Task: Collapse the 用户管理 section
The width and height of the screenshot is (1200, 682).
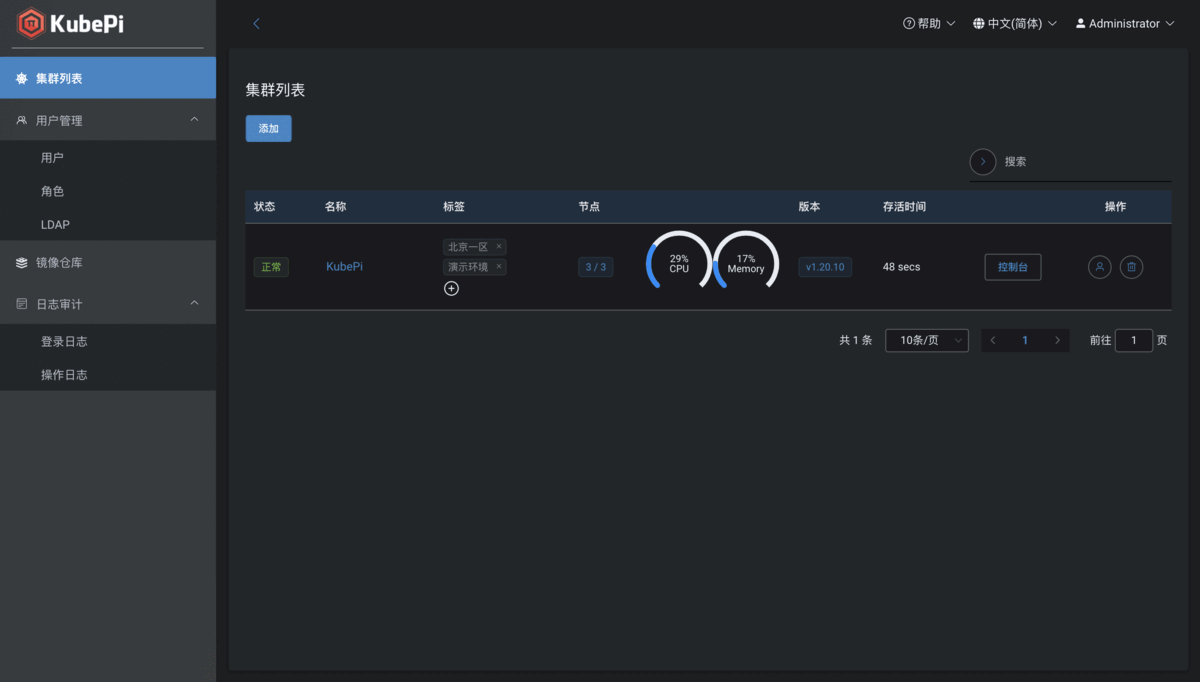Action: click(x=194, y=120)
